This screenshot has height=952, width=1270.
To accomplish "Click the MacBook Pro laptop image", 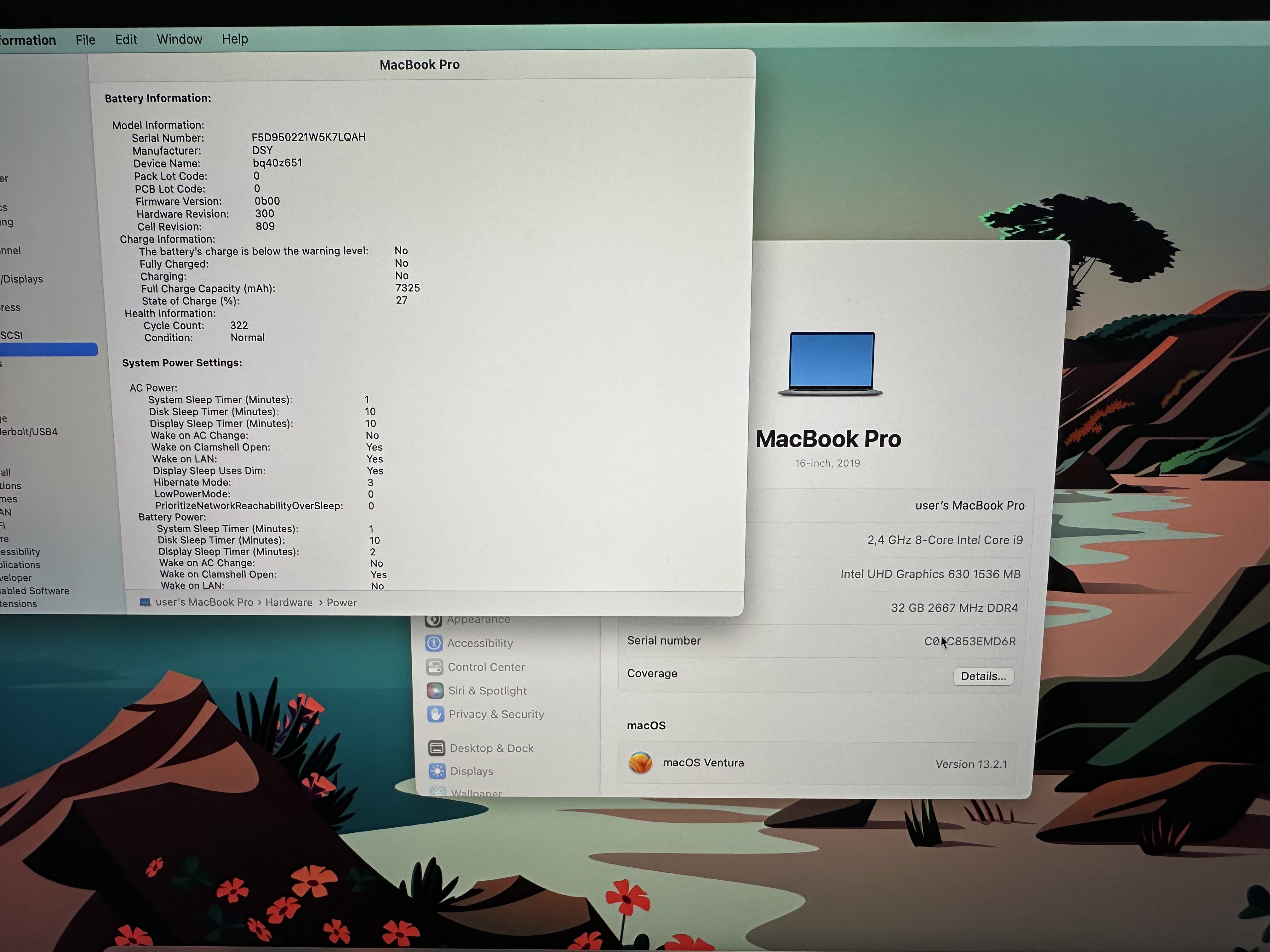I will tap(831, 363).
